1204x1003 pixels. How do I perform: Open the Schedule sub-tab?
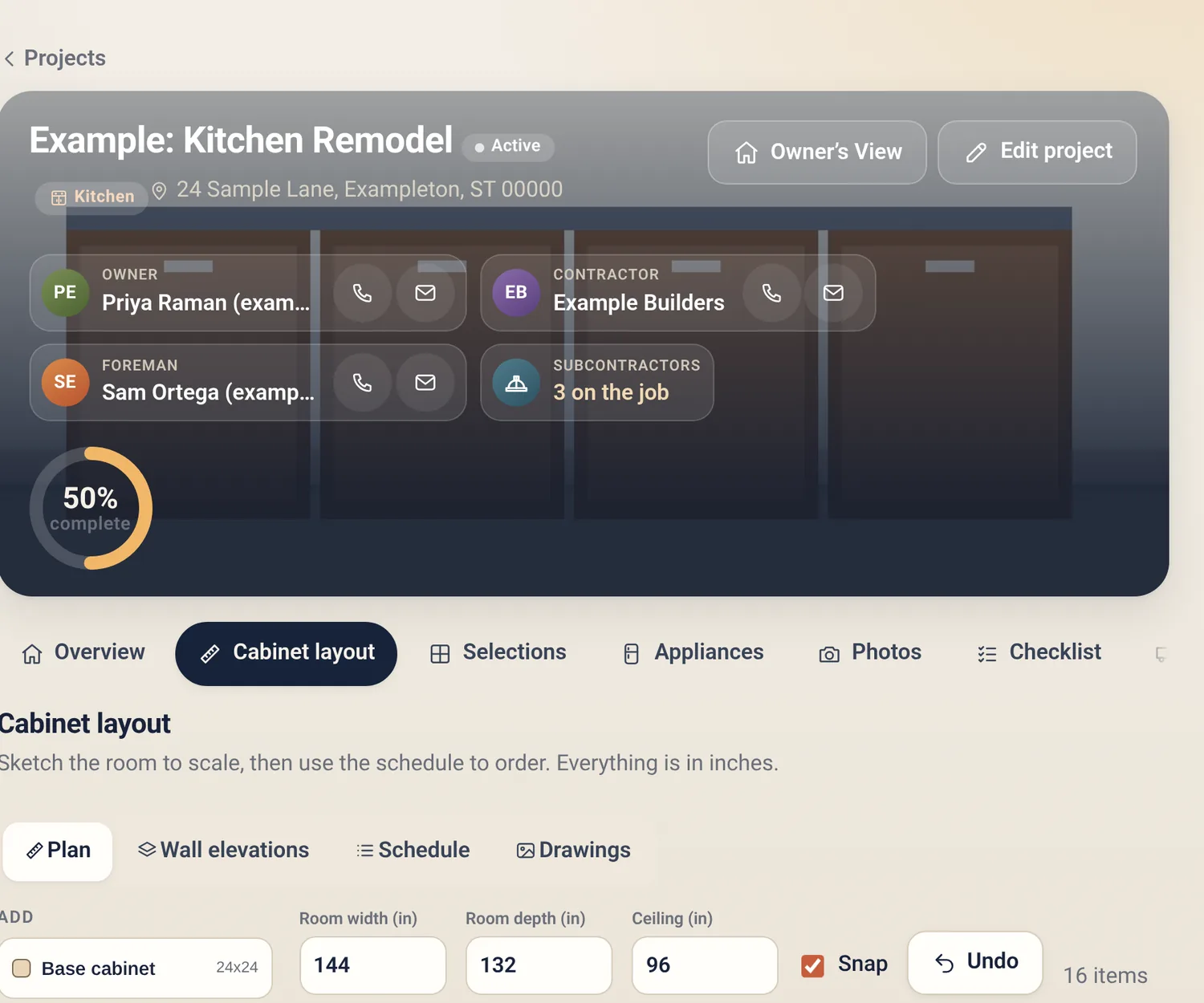tap(413, 851)
